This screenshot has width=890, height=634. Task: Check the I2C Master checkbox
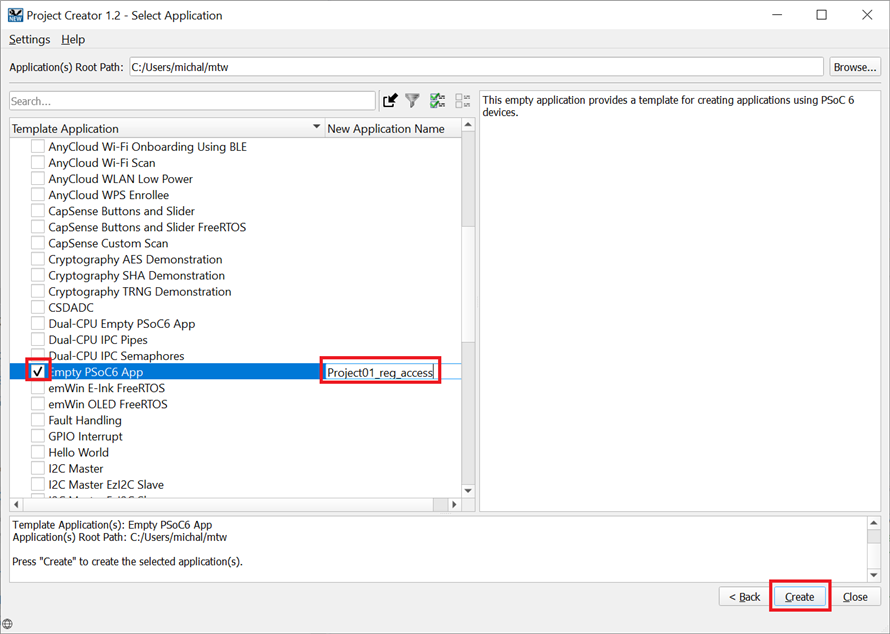click(37, 469)
